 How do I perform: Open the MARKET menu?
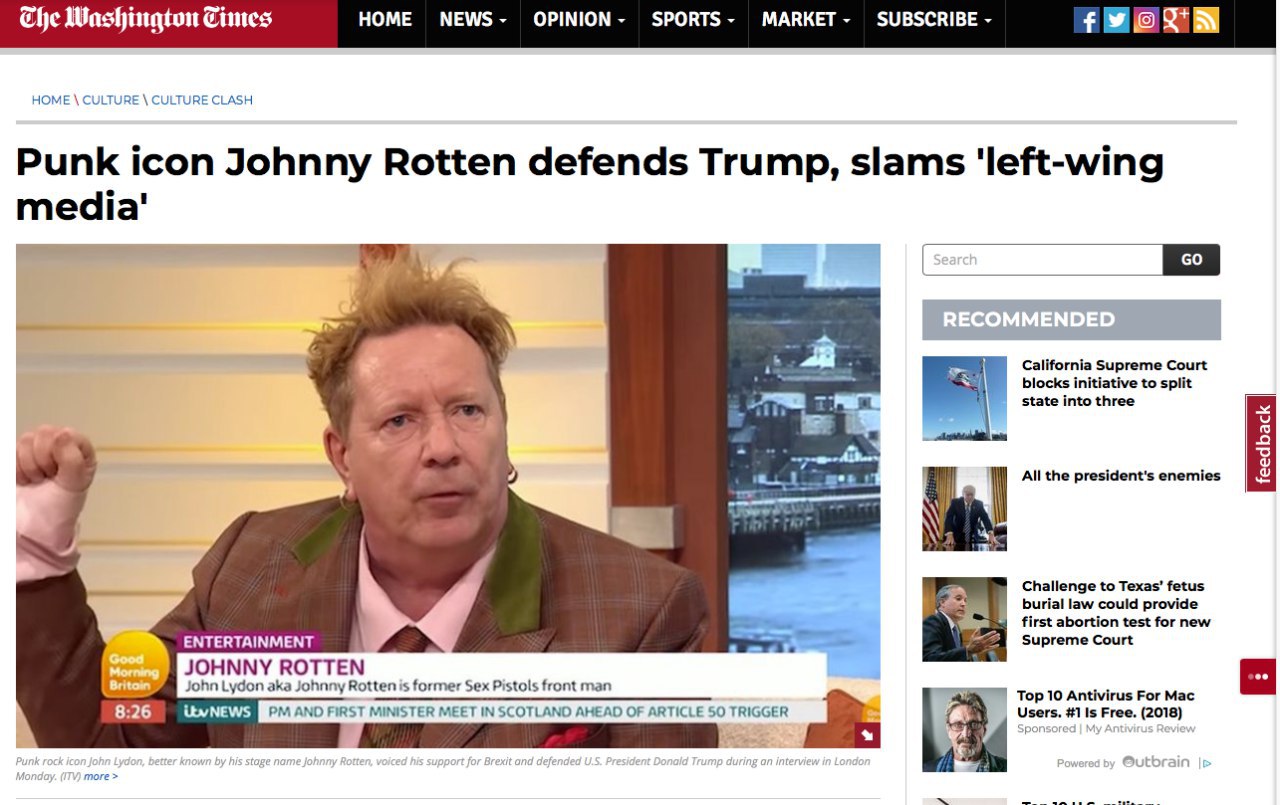click(806, 20)
